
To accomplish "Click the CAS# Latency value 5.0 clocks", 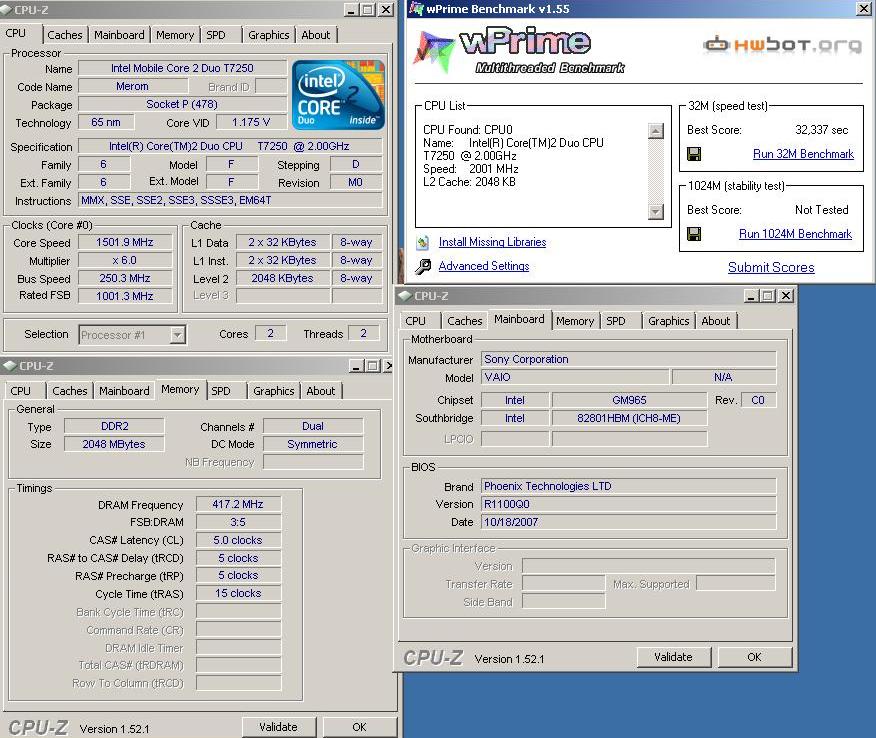I will click(238, 540).
